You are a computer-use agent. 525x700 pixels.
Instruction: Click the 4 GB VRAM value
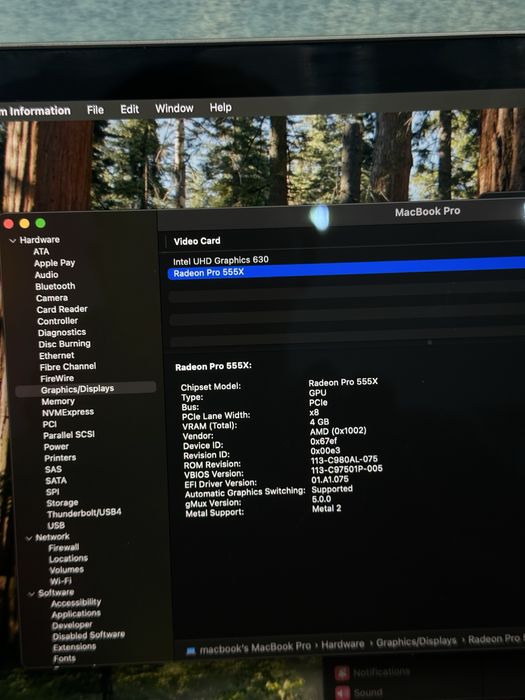319,422
